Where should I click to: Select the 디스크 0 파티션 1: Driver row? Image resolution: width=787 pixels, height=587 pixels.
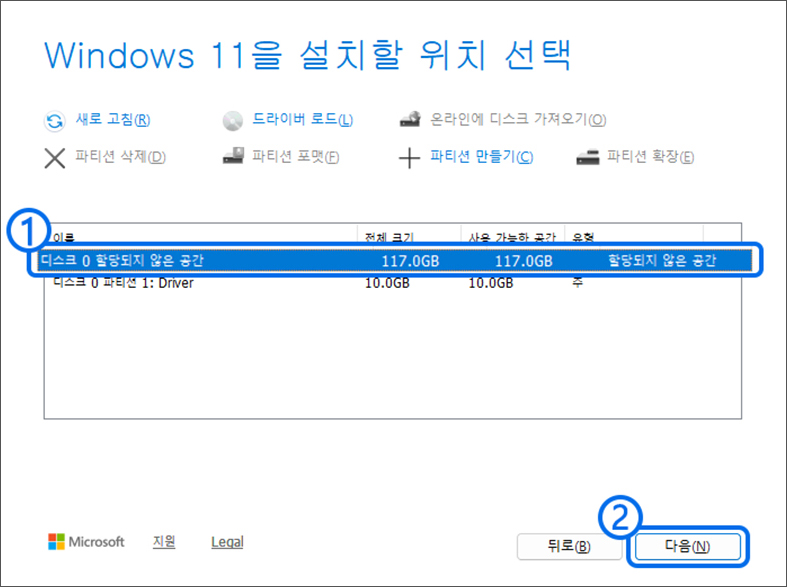392,283
